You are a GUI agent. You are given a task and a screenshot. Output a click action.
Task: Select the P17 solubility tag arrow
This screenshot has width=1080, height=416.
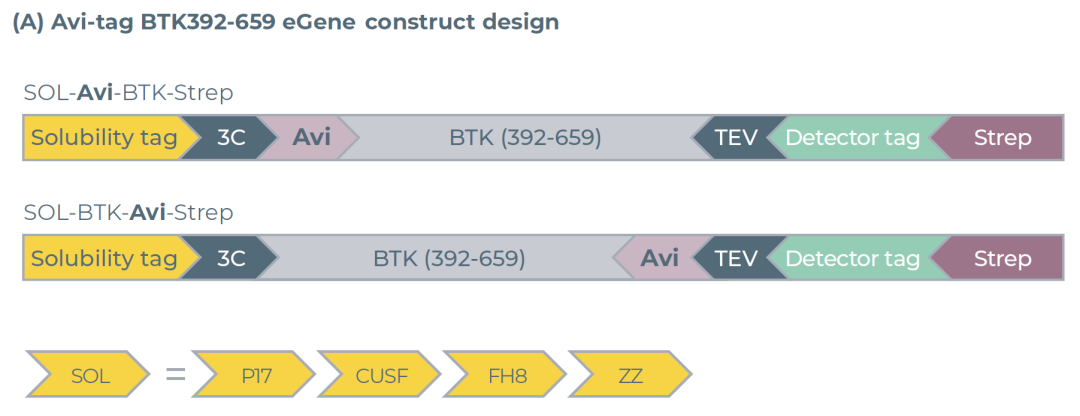pos(256,376)
